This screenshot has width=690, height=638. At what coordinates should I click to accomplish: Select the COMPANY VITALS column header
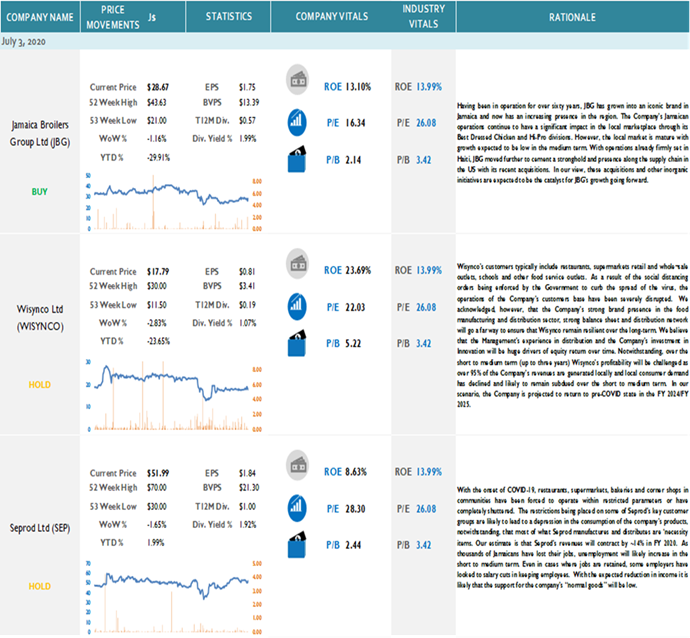tap(331, 17)
